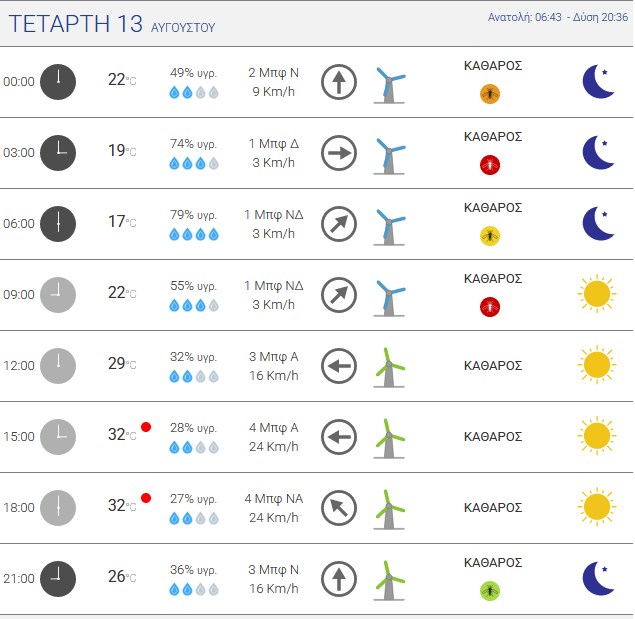Click the yellow mosquito icon at 06:00

tap(490, 236)
